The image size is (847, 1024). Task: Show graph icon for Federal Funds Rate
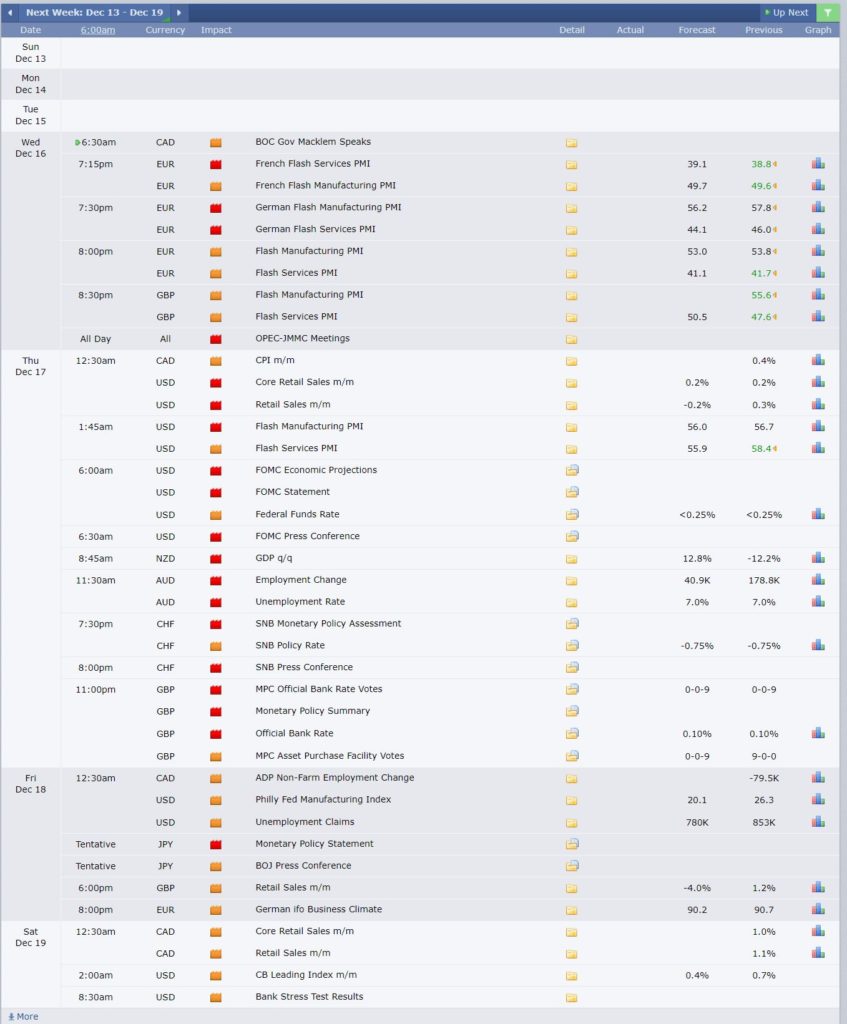[x=818, y=514]
